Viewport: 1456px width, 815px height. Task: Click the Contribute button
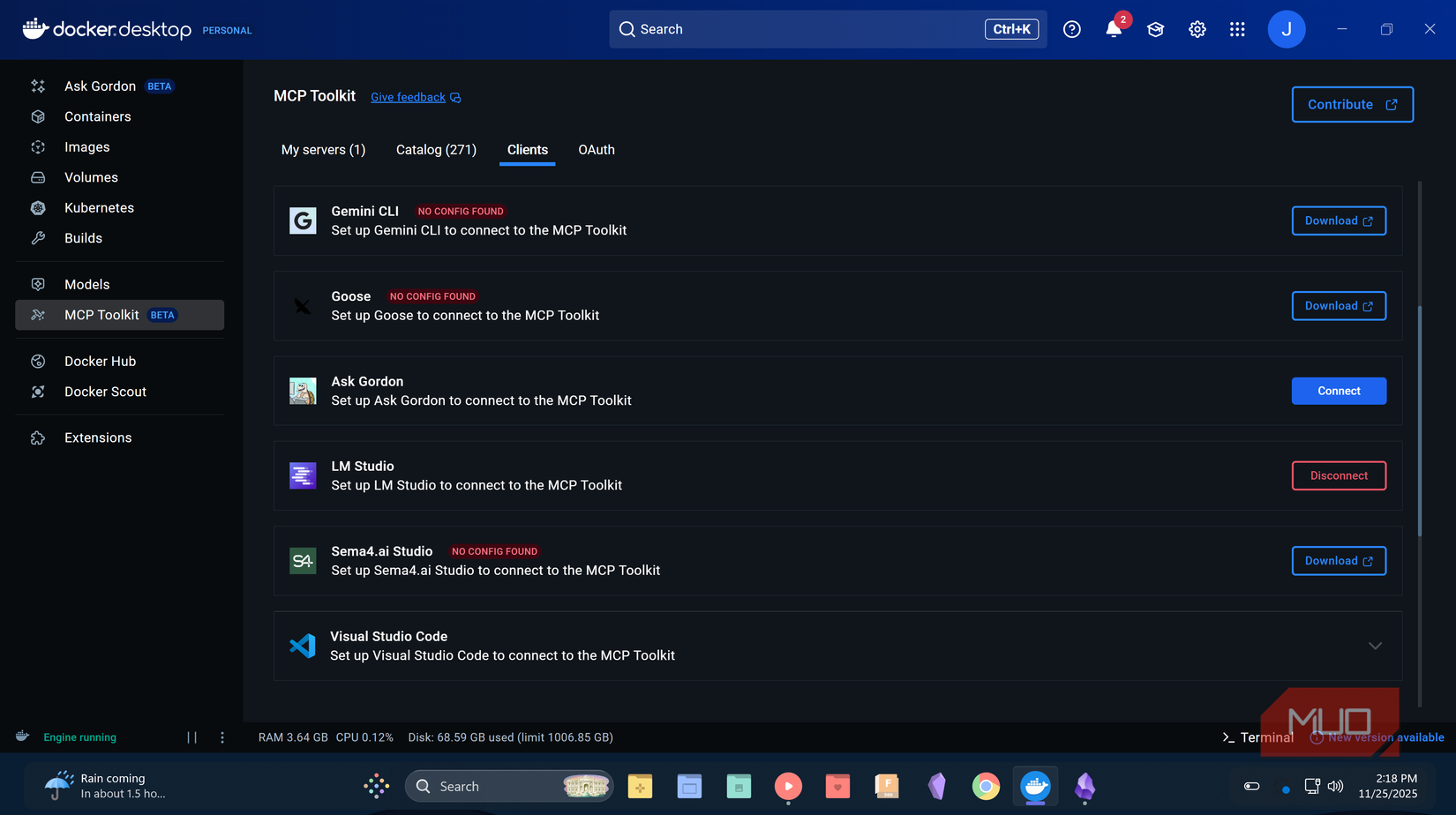tap(1353, 104)
